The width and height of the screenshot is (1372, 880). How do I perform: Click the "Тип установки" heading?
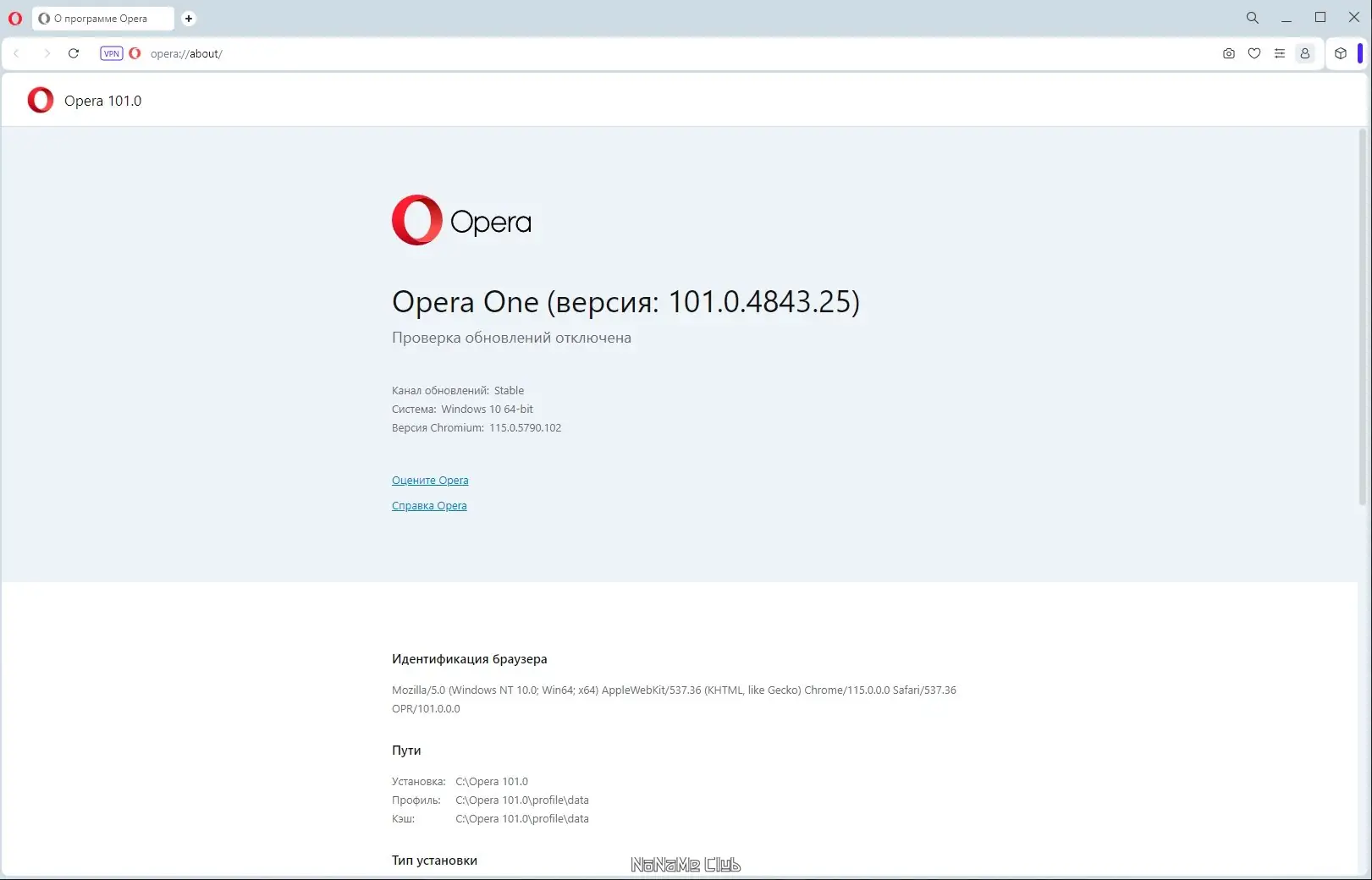(x=434, y=861)
